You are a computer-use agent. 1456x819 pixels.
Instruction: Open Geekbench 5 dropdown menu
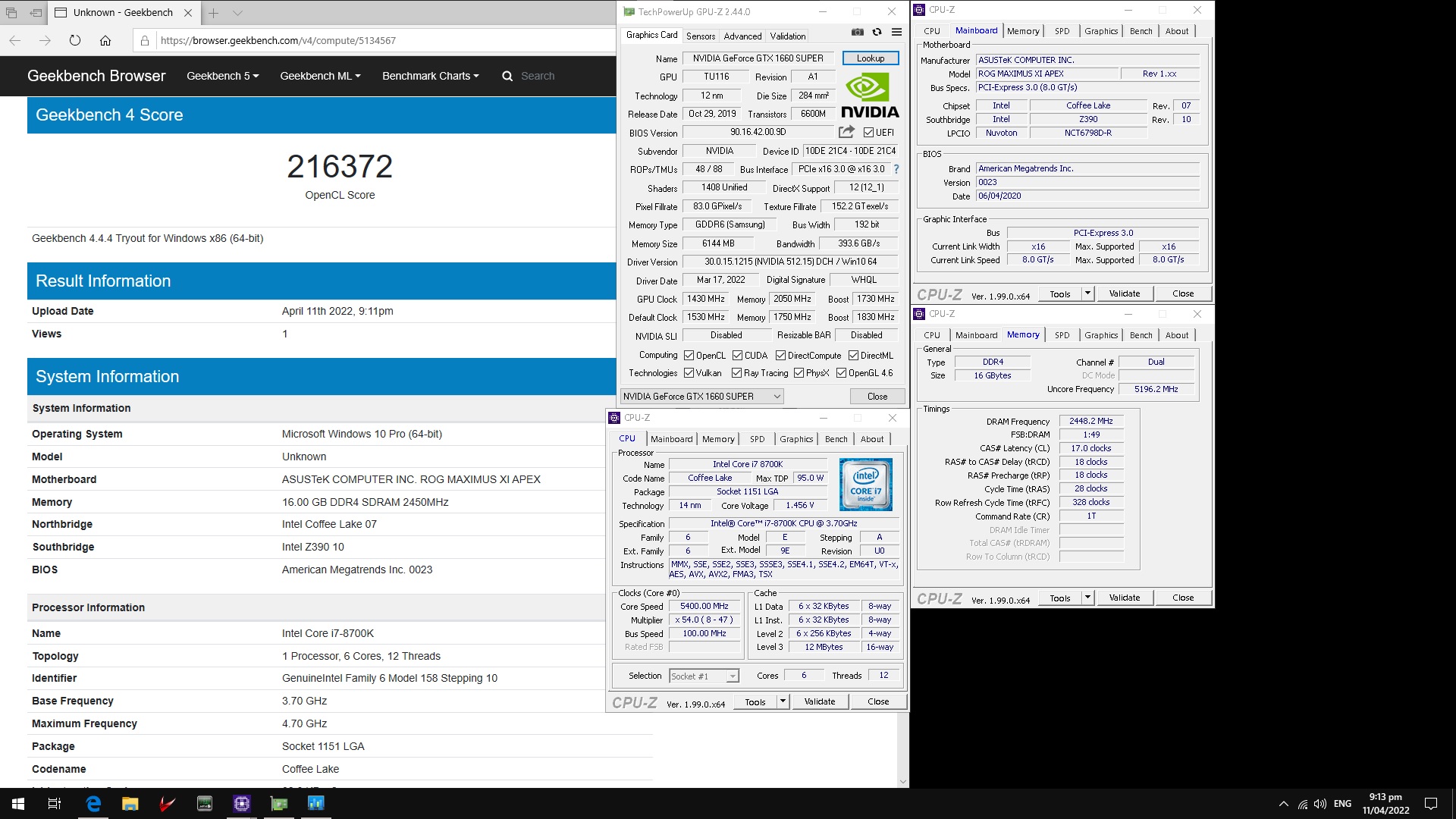(222, 76)
